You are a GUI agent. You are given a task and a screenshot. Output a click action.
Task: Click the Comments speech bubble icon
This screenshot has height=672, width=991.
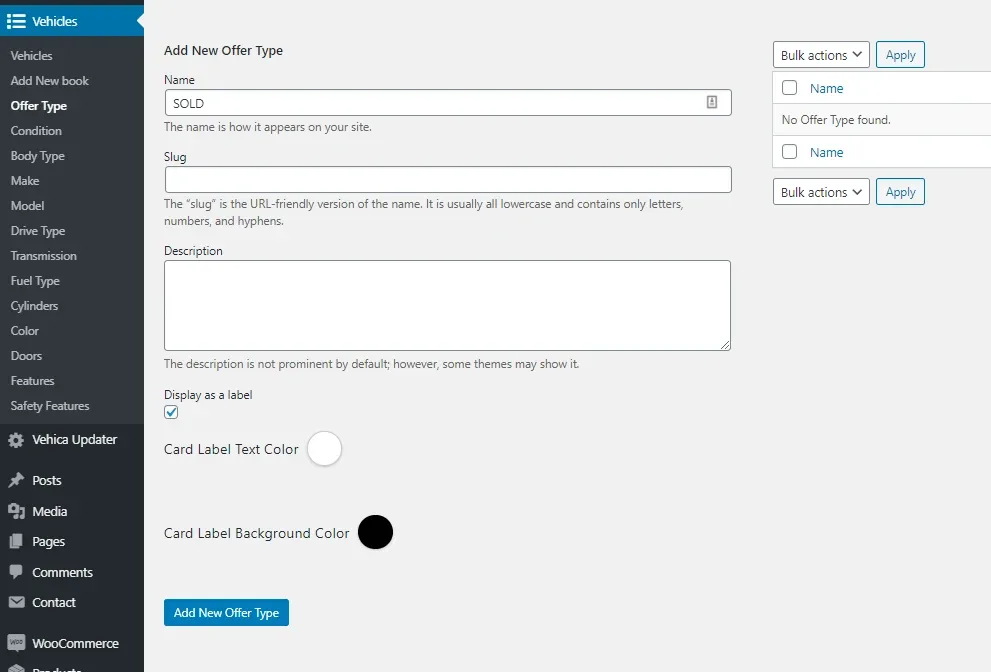16,572
